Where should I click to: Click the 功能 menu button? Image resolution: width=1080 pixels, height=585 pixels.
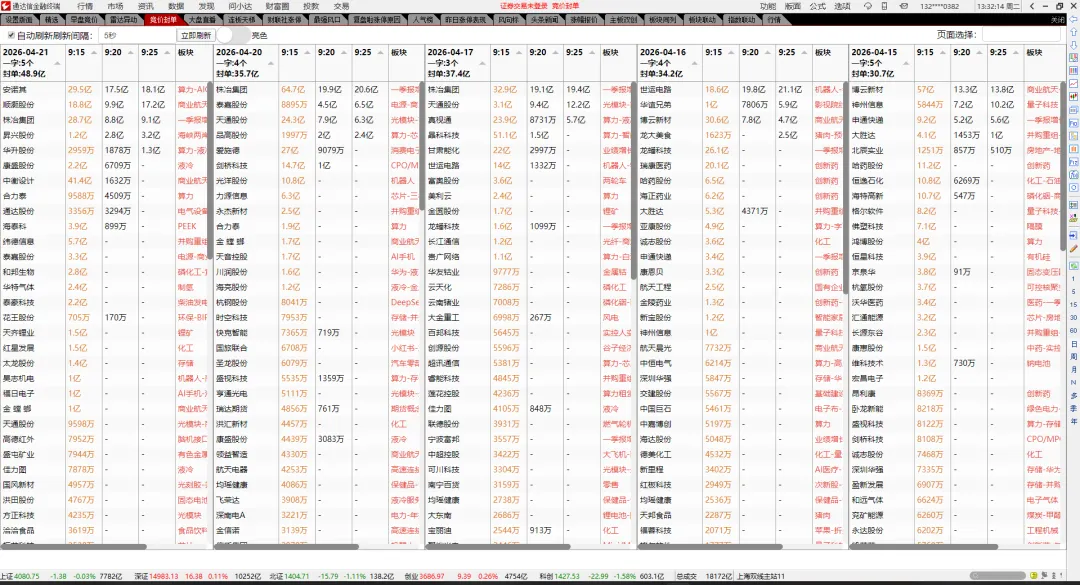[768, 6]
